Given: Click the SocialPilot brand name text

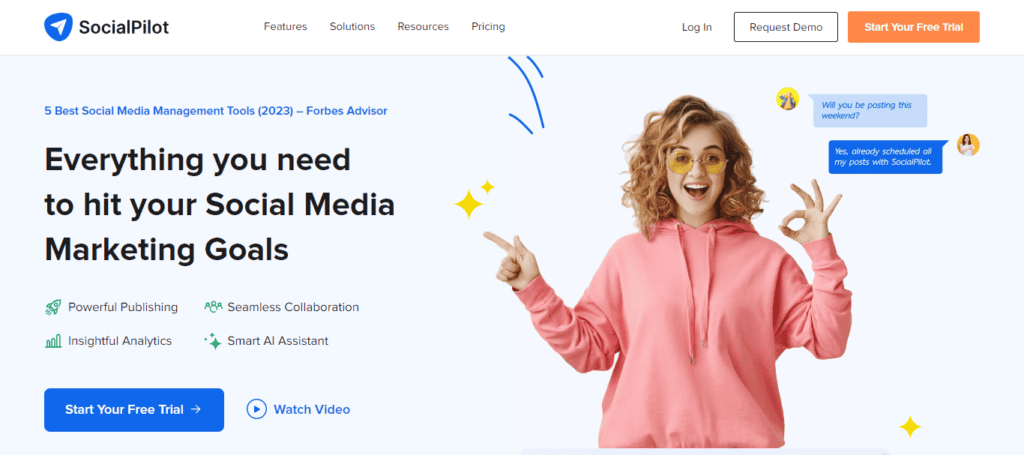Looking at the screenshot, I should pos(124,27).
